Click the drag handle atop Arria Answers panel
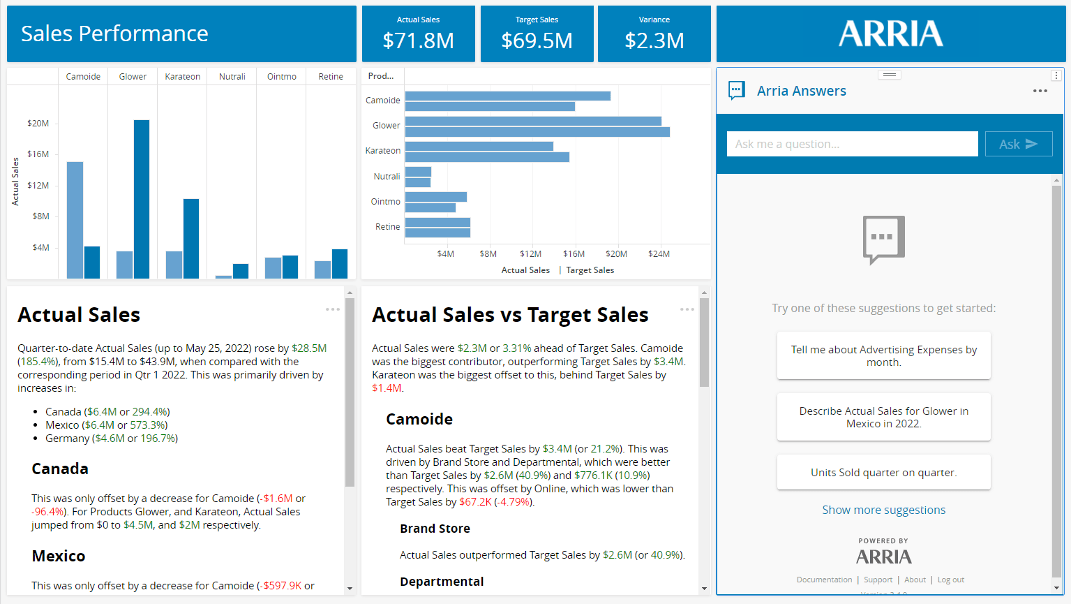 890,75
